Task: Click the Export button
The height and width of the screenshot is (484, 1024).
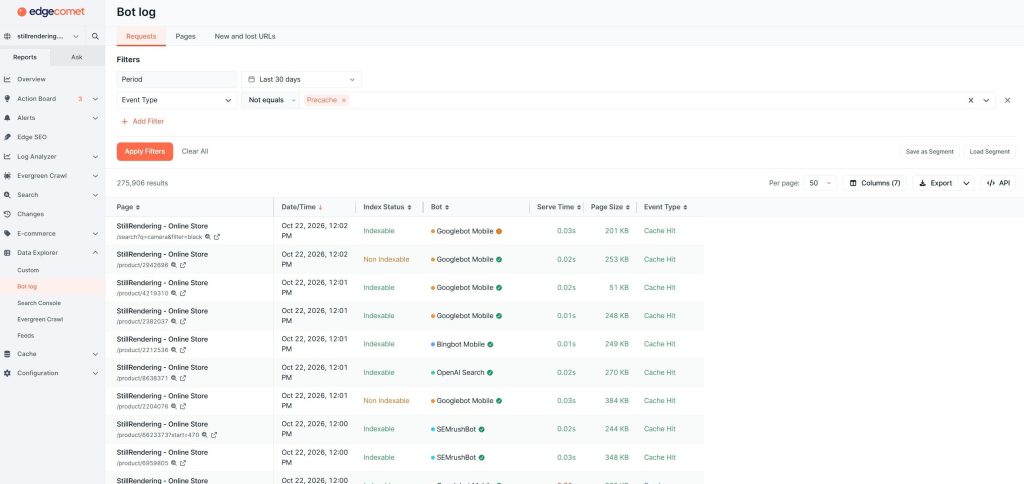Action: click(935, 184)
